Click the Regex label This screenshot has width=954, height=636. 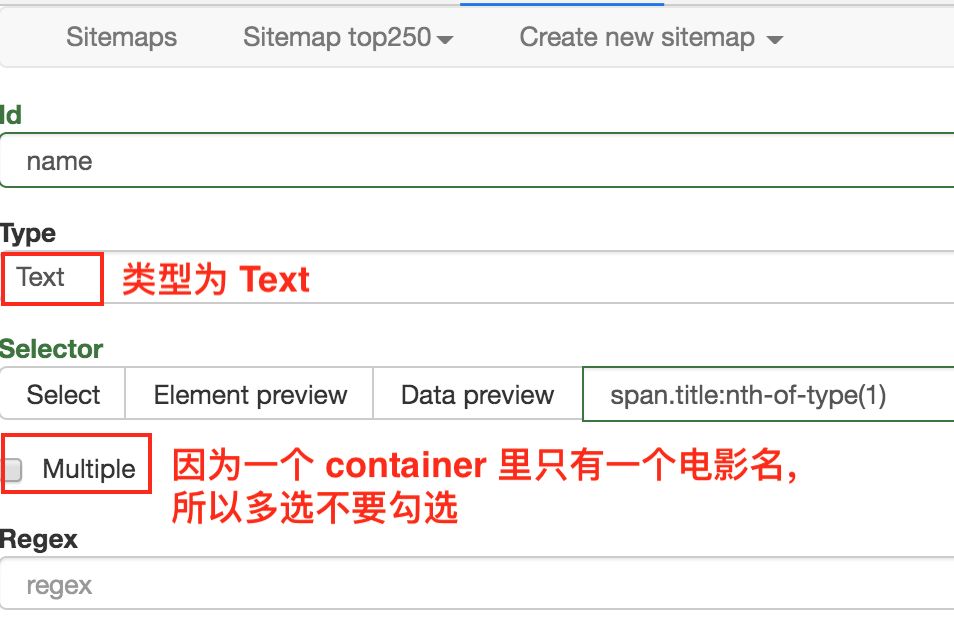pos(39,539)
